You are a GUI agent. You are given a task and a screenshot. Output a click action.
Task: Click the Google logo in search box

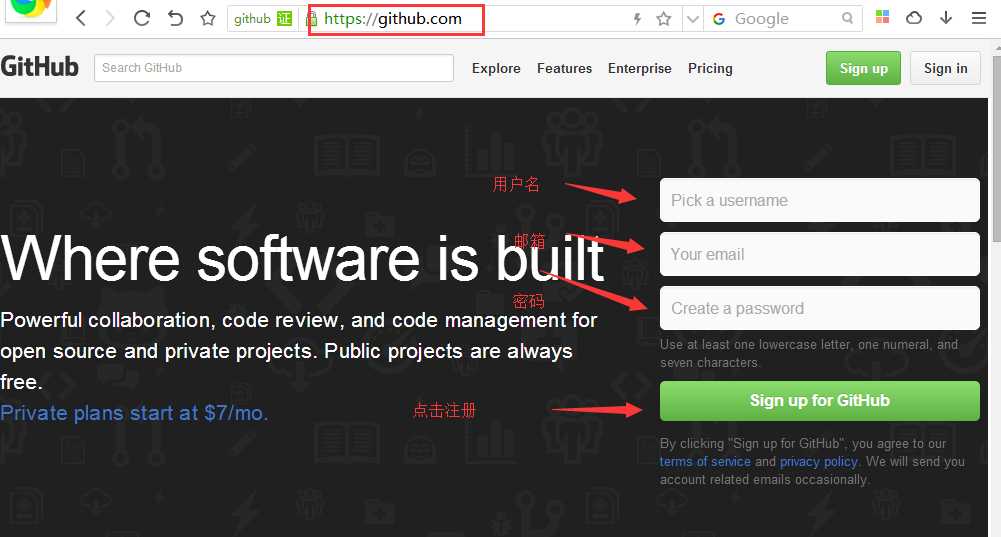pos(719,19)
